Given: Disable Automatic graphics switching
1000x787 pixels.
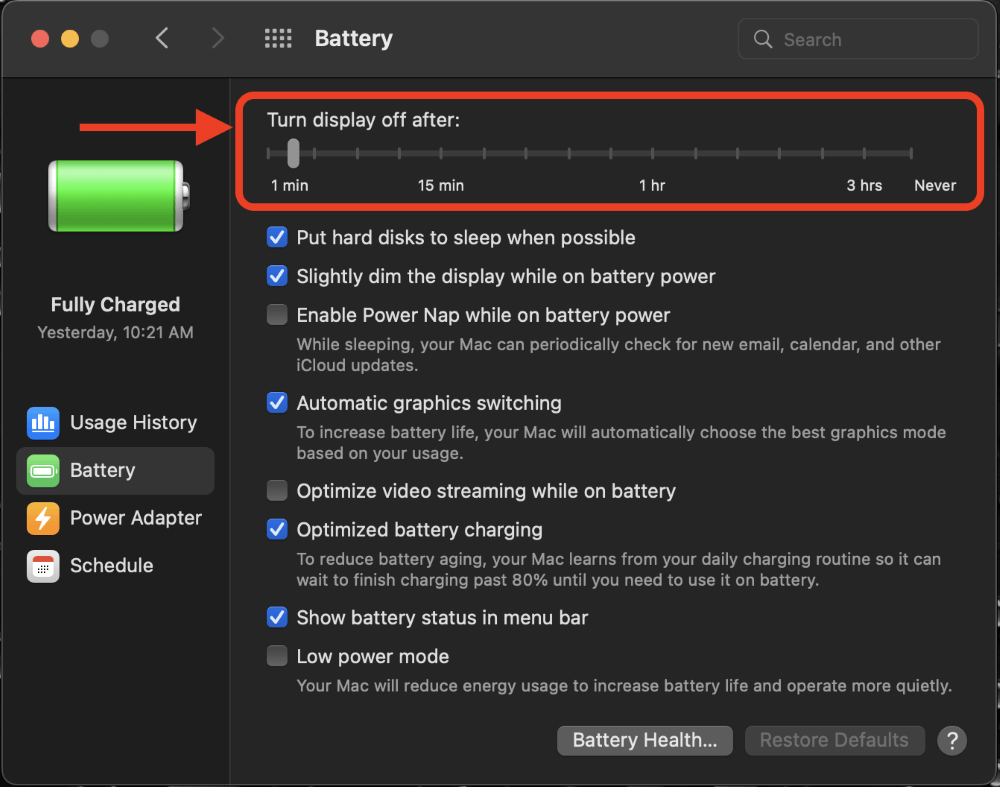Looking at the screenshot, I should (x=277, y=402).
